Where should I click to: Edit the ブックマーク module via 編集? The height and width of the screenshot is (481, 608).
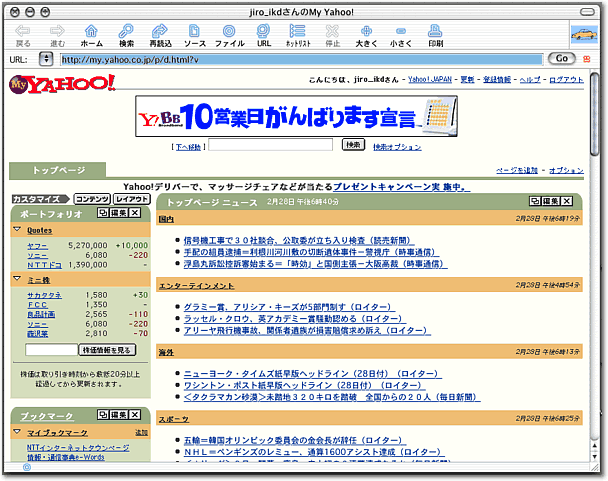119,415
